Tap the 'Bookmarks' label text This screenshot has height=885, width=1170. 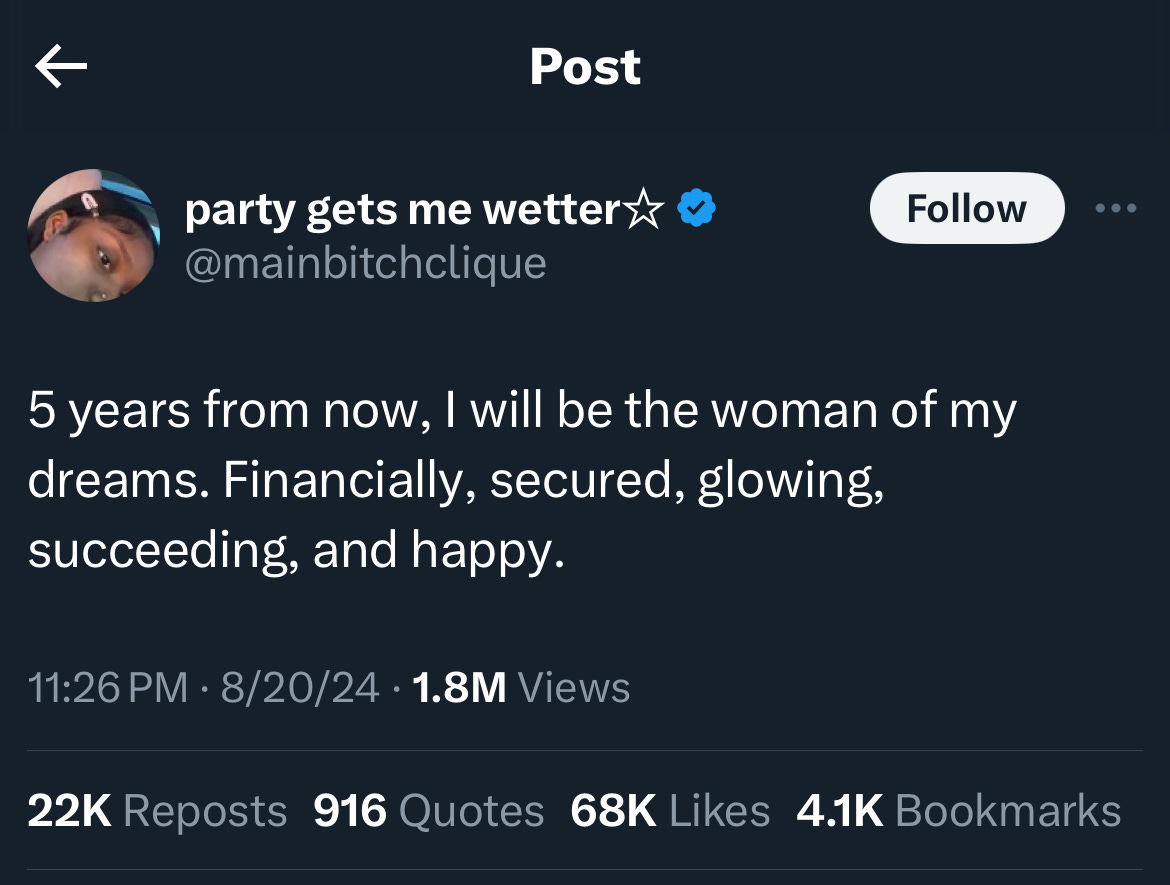[1008, 810]
